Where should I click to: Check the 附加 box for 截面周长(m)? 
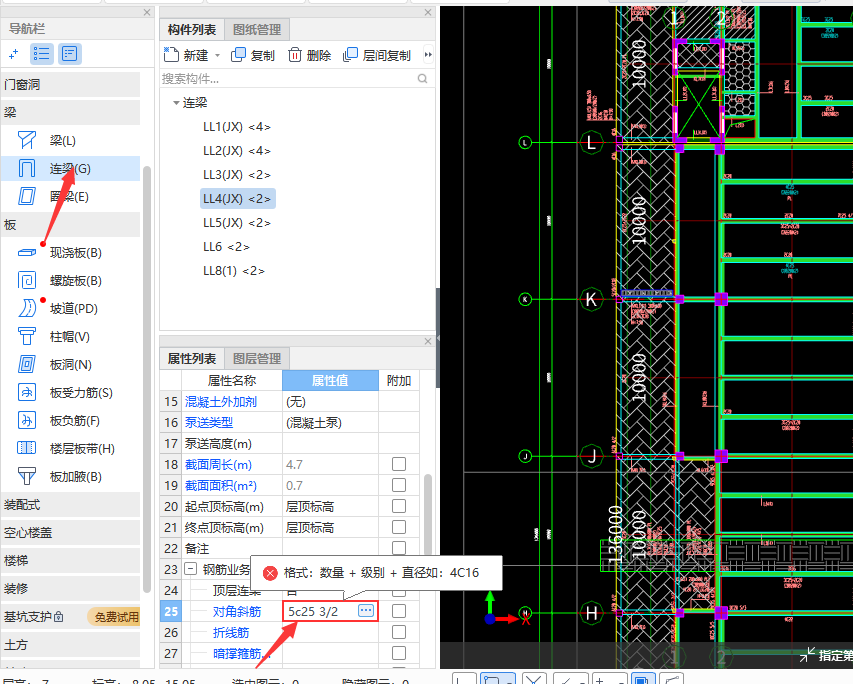(399, 464)
